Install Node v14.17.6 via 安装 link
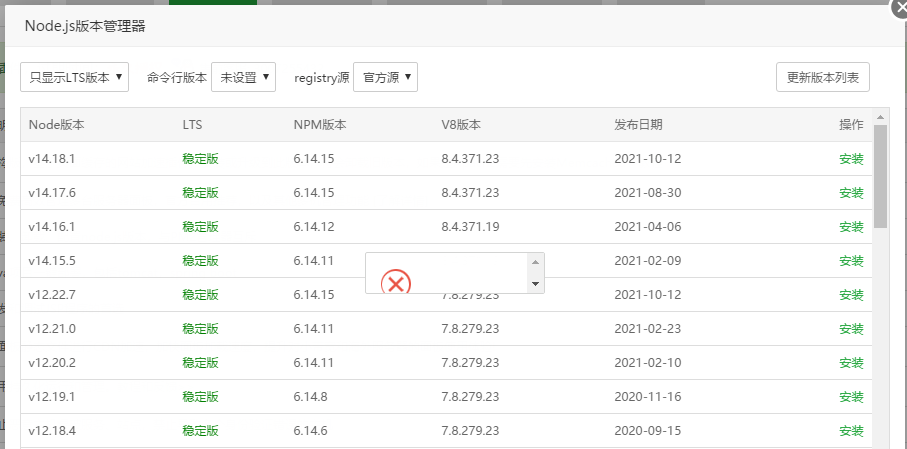Image resolution: width=907 pixels, height=449 pixels. tap(851, 193)
